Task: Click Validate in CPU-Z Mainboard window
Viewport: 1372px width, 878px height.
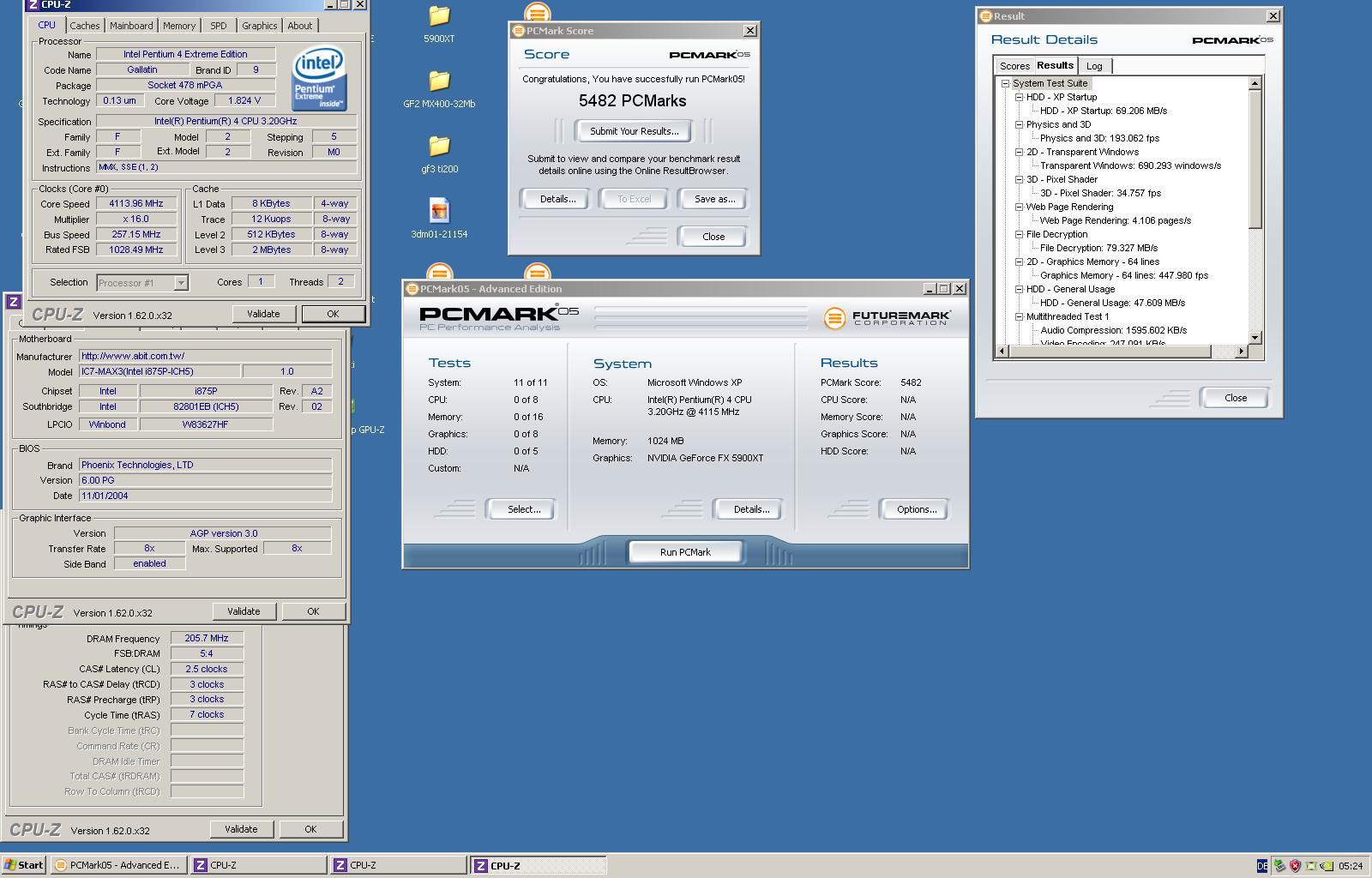Action: point(244,611)
